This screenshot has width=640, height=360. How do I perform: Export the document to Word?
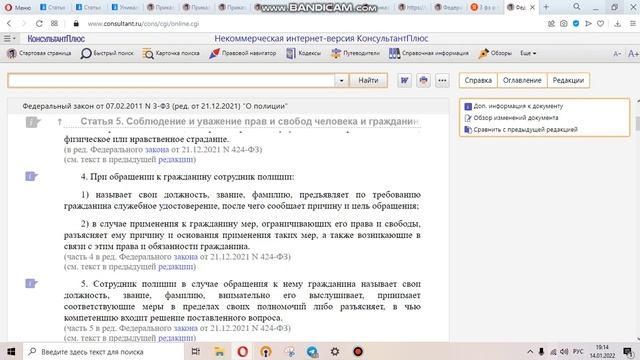coord(404,80)
